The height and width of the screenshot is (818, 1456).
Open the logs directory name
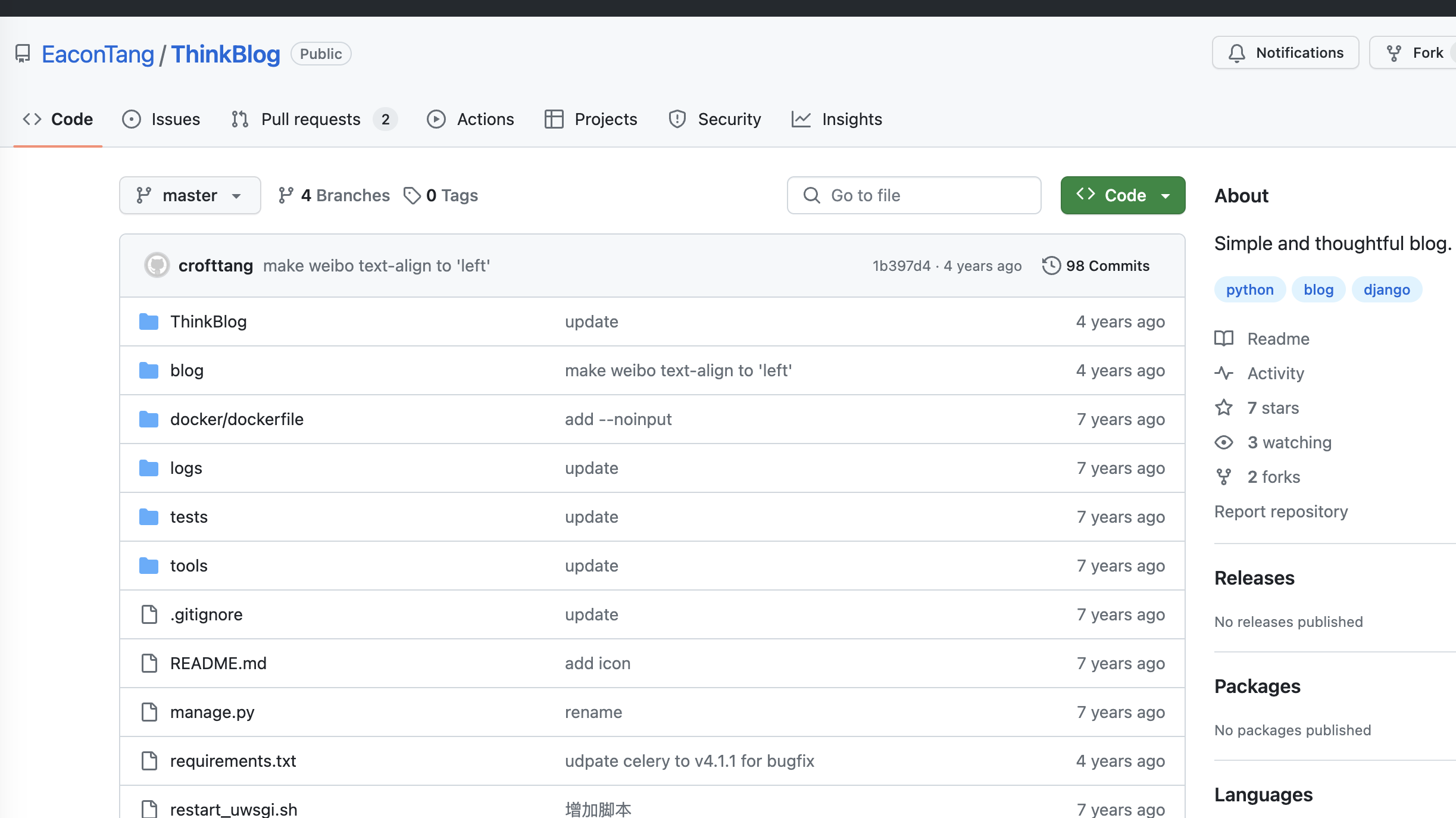[x=186, y=468]
